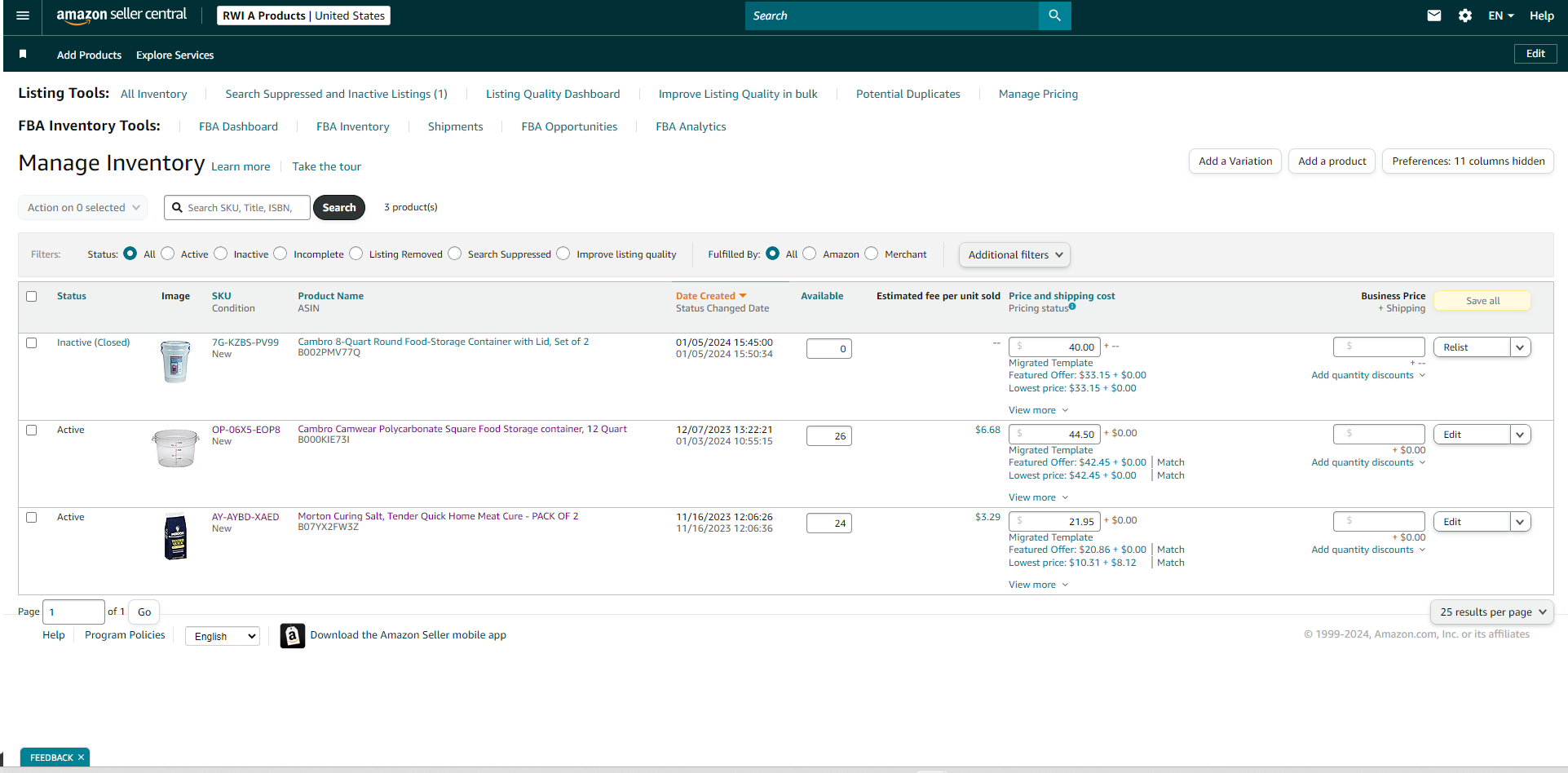Open the English language selector in footer
The image size is (1568, 773).
223,636
